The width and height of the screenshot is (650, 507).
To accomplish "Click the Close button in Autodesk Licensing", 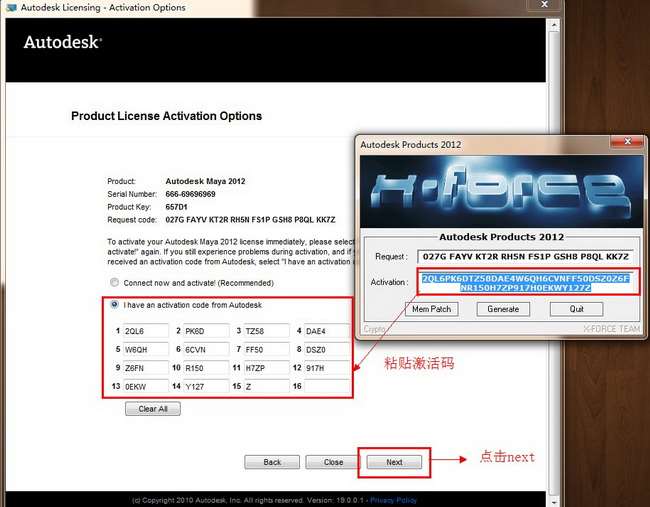I will [333, 462].
